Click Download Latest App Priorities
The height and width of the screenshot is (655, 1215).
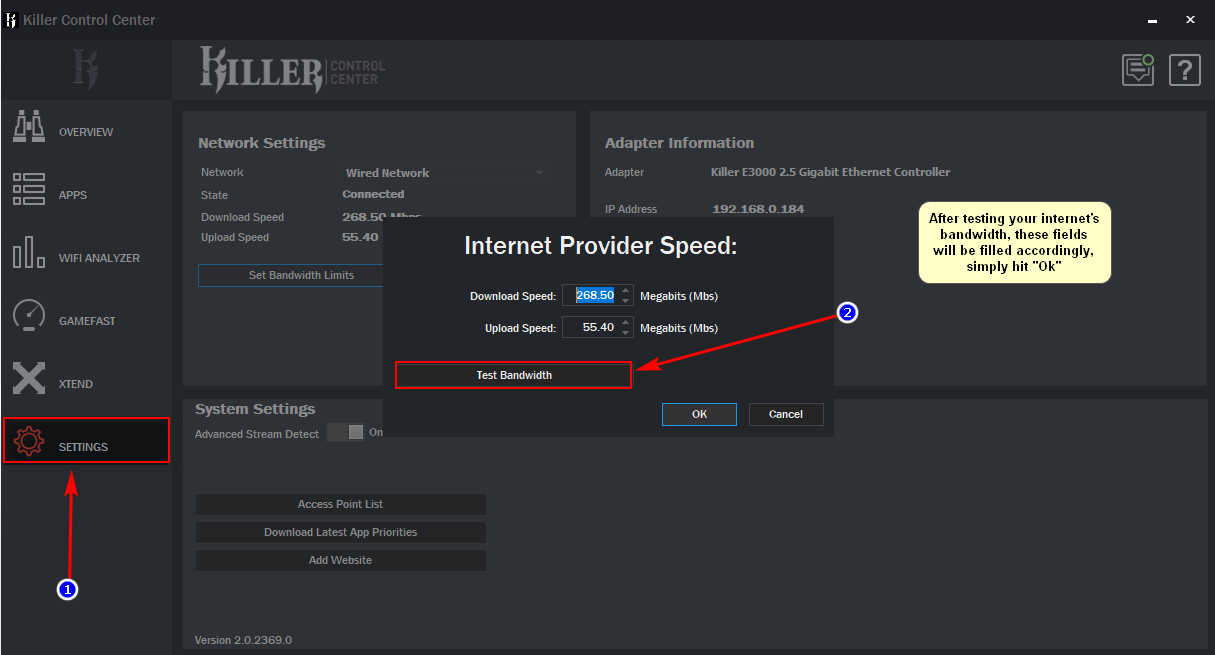[340, 532]
